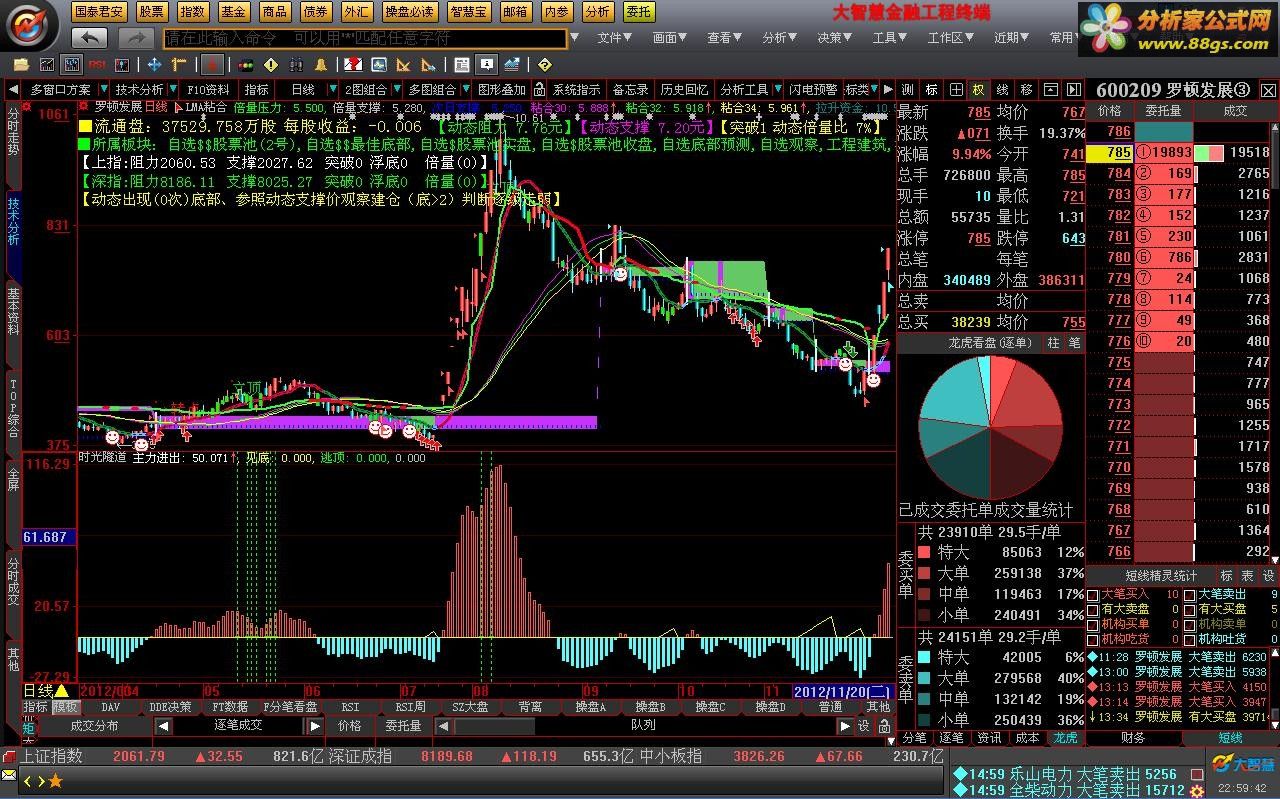Click the envelope icon in the status bar

click(9, 775)
